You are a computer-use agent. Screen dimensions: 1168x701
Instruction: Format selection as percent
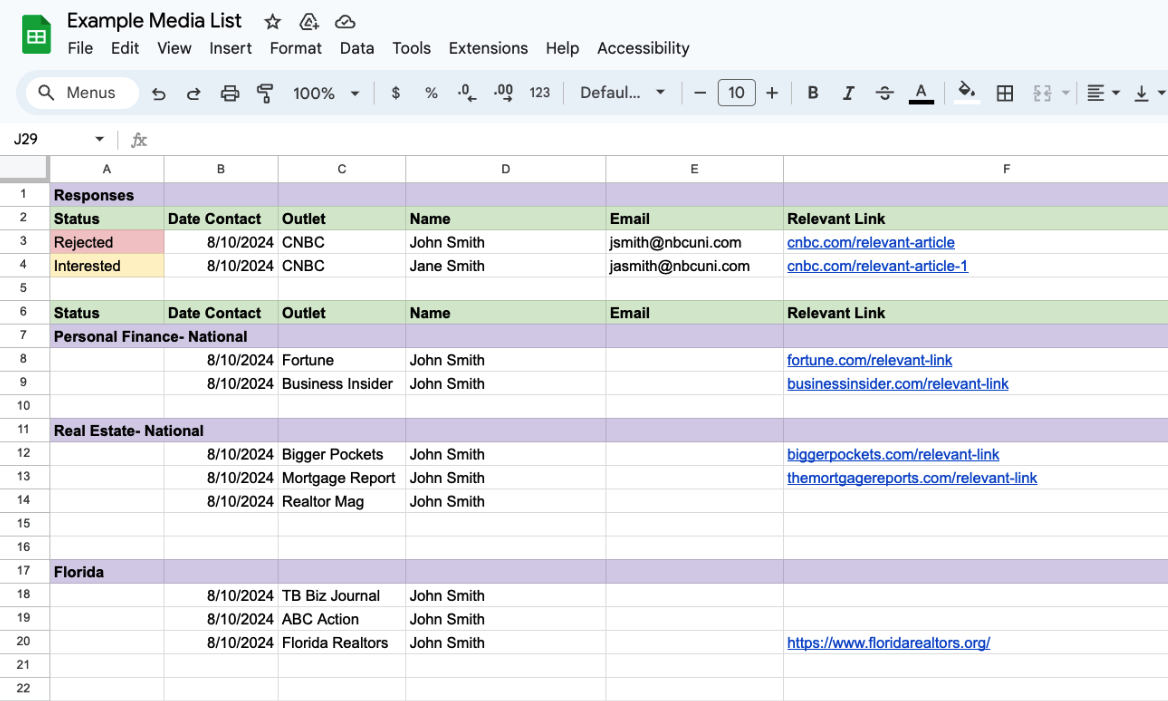click(431, 92)
